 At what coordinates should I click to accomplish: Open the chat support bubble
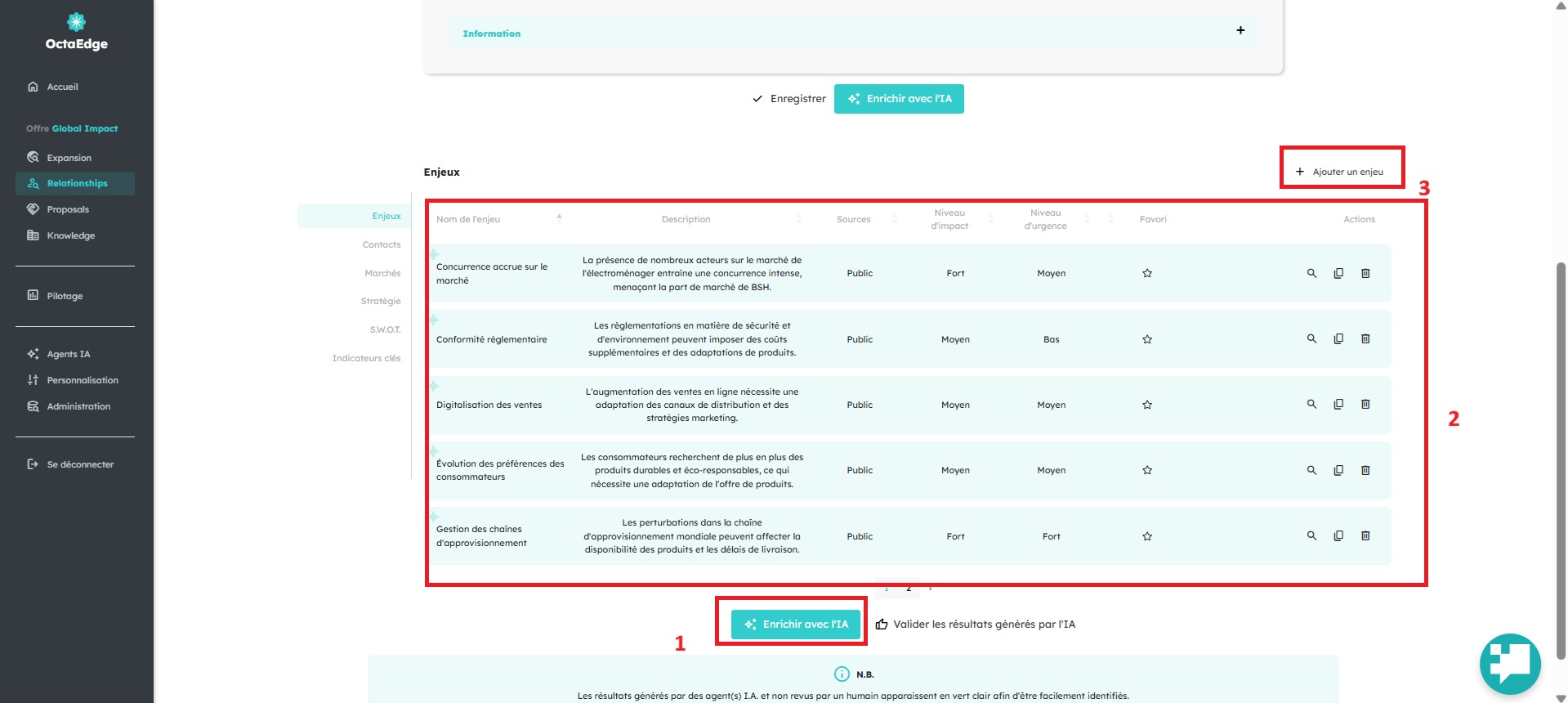tap(1510, 664)
